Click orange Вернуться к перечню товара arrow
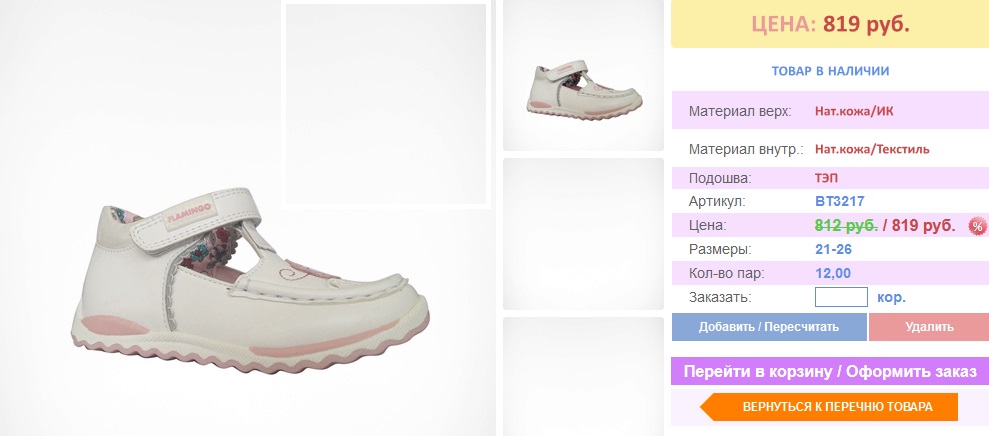The image size is (989, 436). [x=829, y=407]
